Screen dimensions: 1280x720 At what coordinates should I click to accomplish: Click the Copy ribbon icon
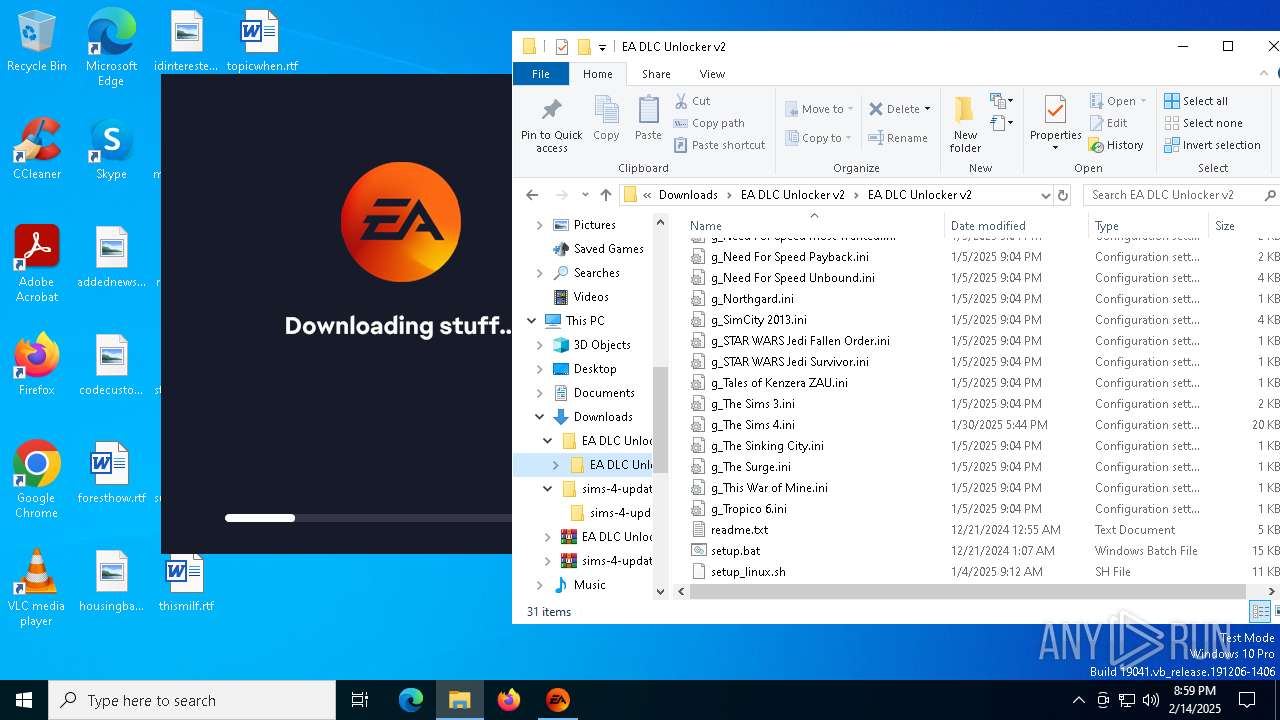tap(606, 109)
